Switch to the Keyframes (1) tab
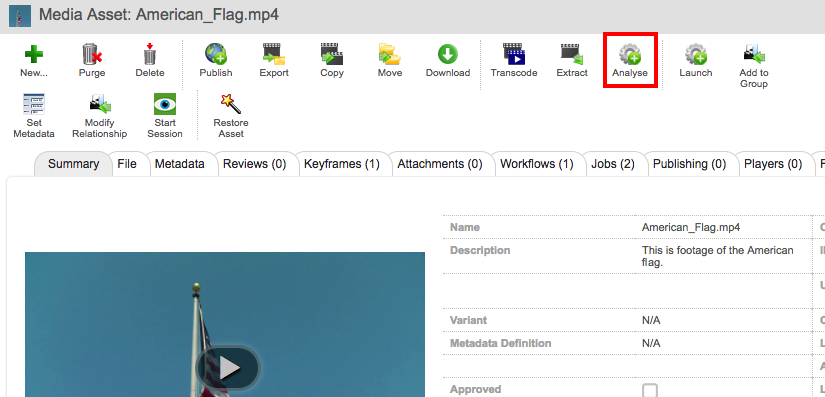 (x=341, y=164)
